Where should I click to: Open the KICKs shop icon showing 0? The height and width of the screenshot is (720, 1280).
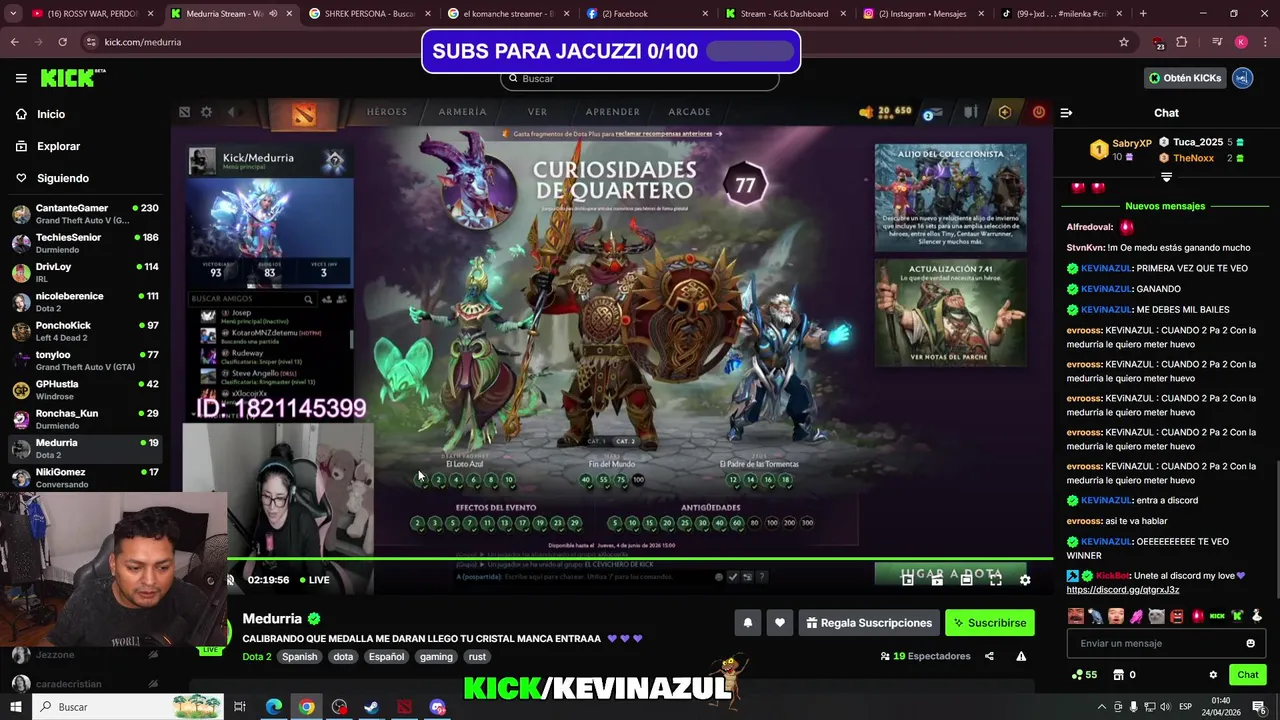1124,675
